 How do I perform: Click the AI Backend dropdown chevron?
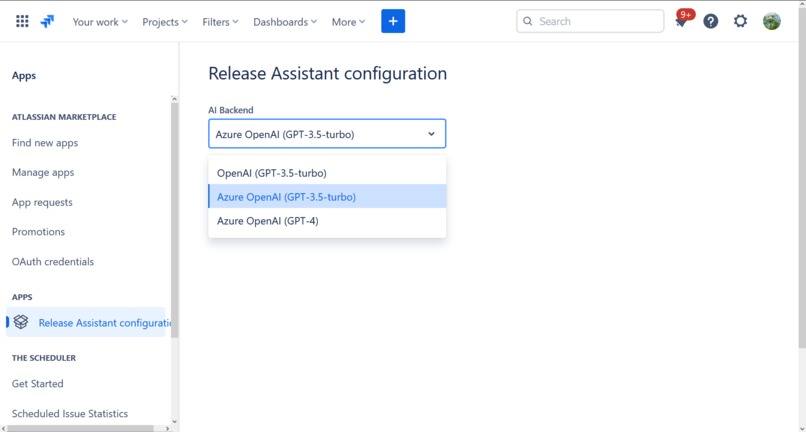pyautogui.click(x=431, y=134)
